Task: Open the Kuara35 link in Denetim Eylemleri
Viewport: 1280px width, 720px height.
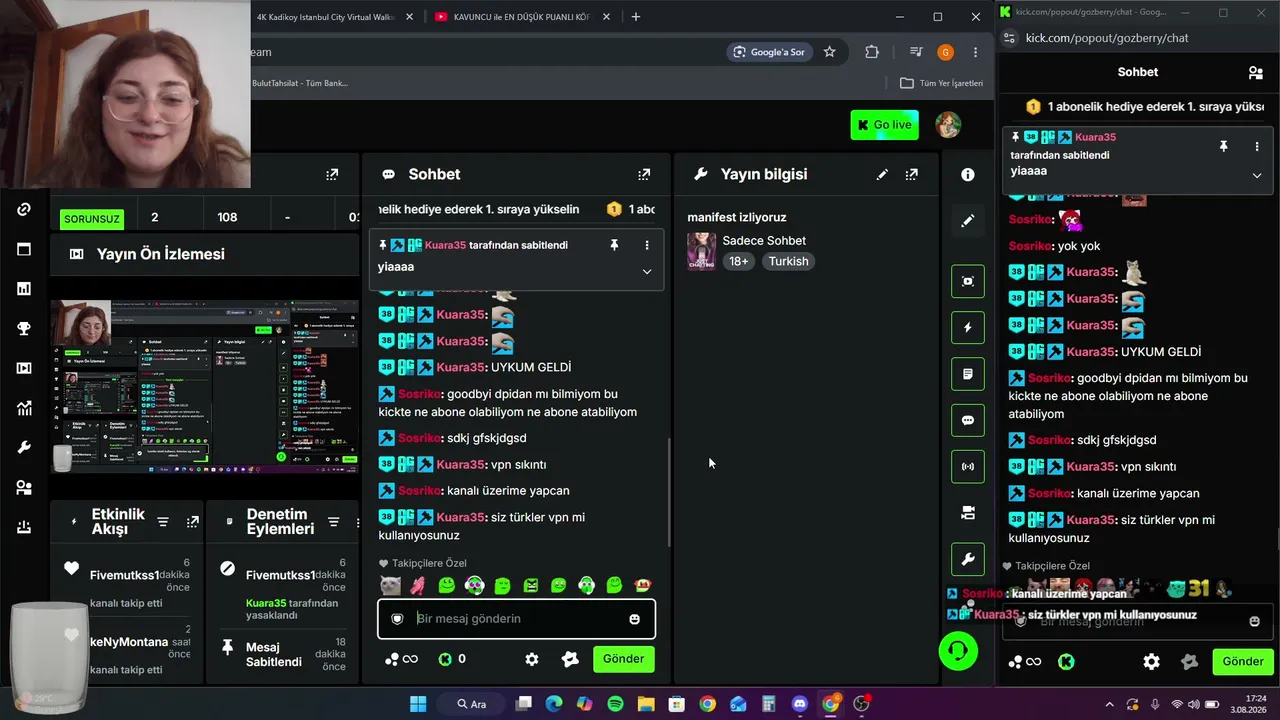Action: pos(266,603)
